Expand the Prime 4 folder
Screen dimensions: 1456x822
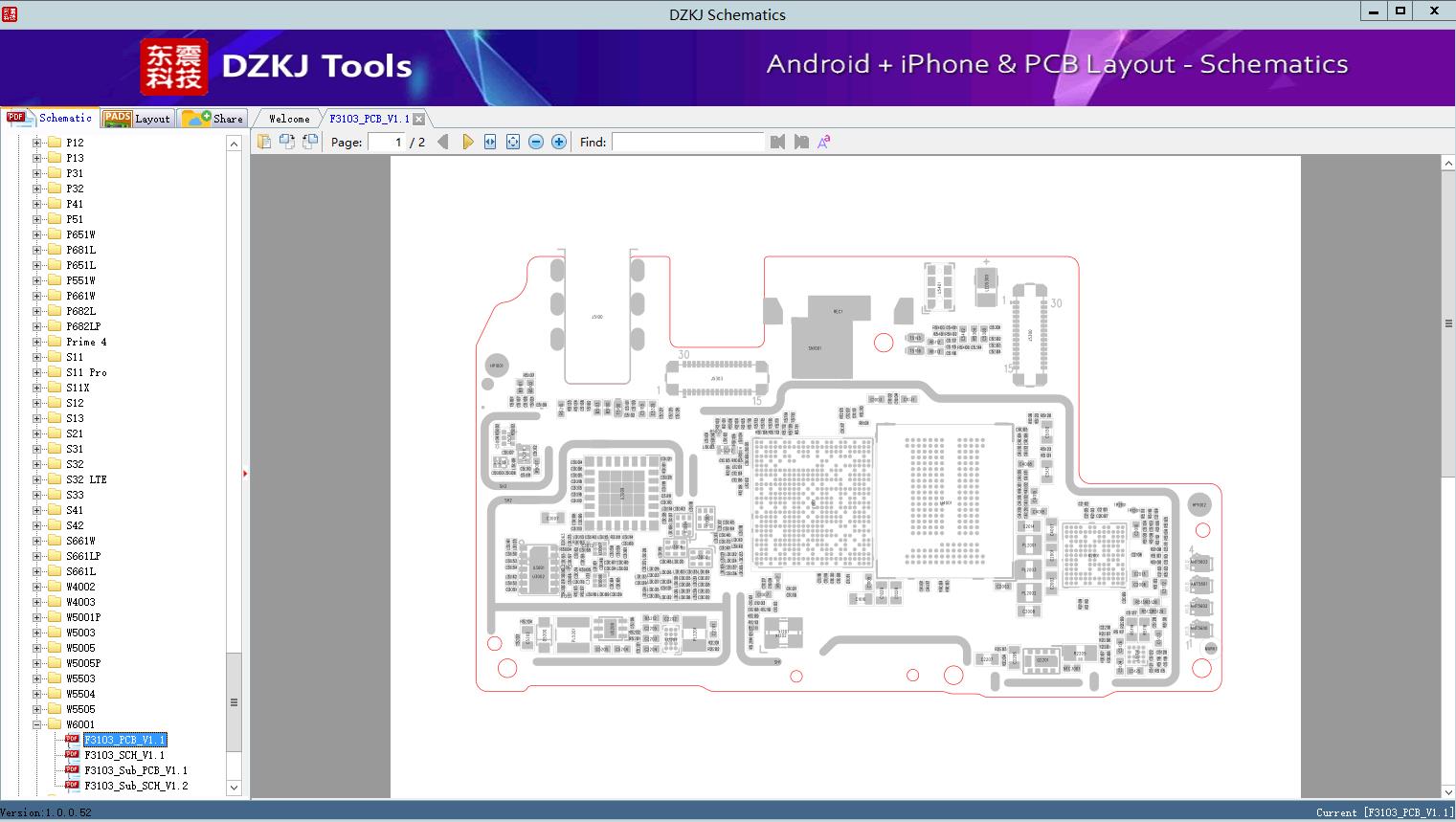37,342
